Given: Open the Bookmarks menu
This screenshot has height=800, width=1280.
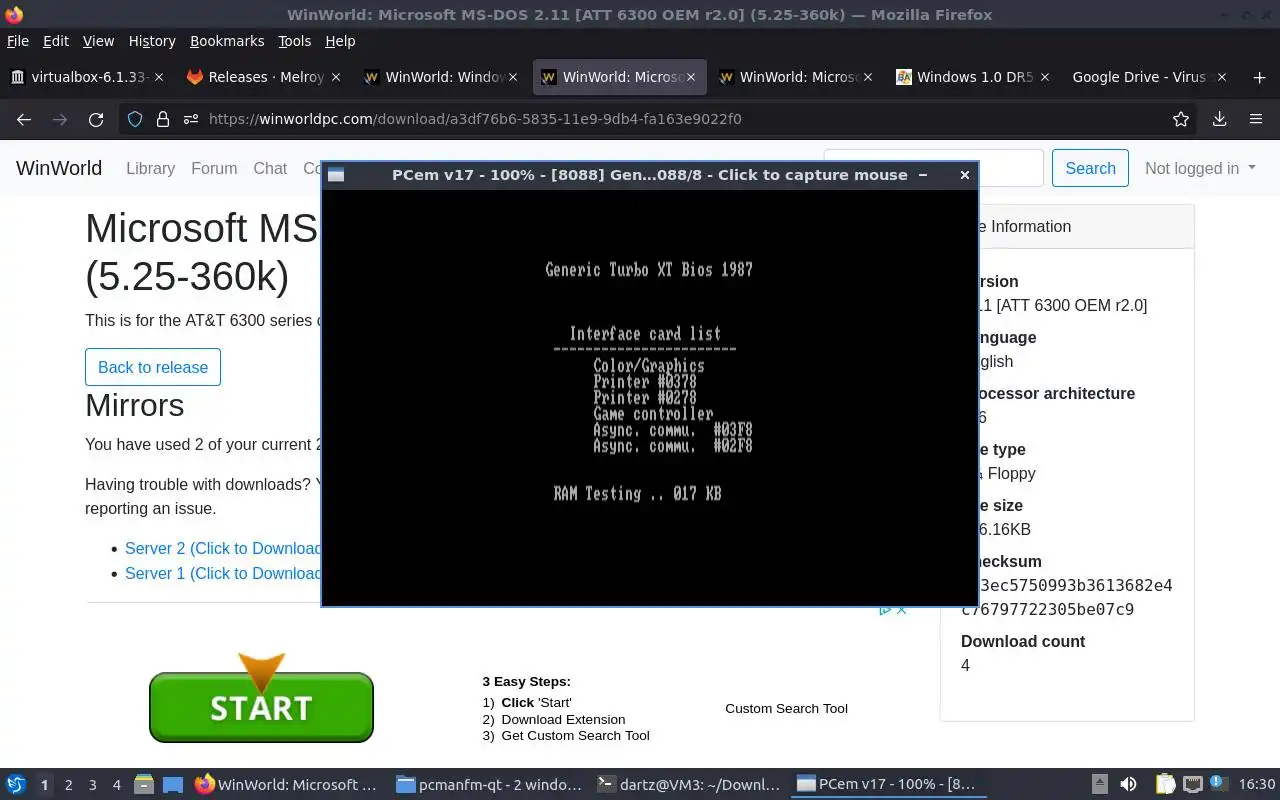Looking at the screenshot, I should [227, 41].
